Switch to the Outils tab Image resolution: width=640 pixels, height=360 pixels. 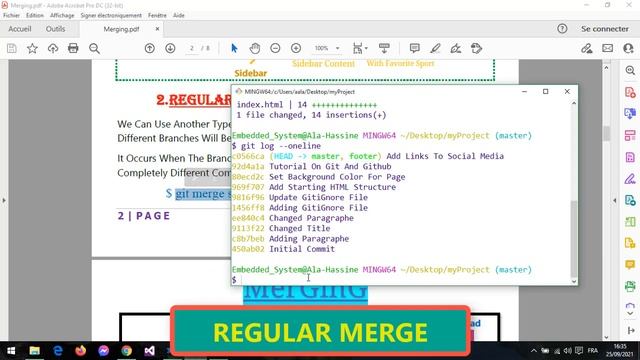pos(56,29)
